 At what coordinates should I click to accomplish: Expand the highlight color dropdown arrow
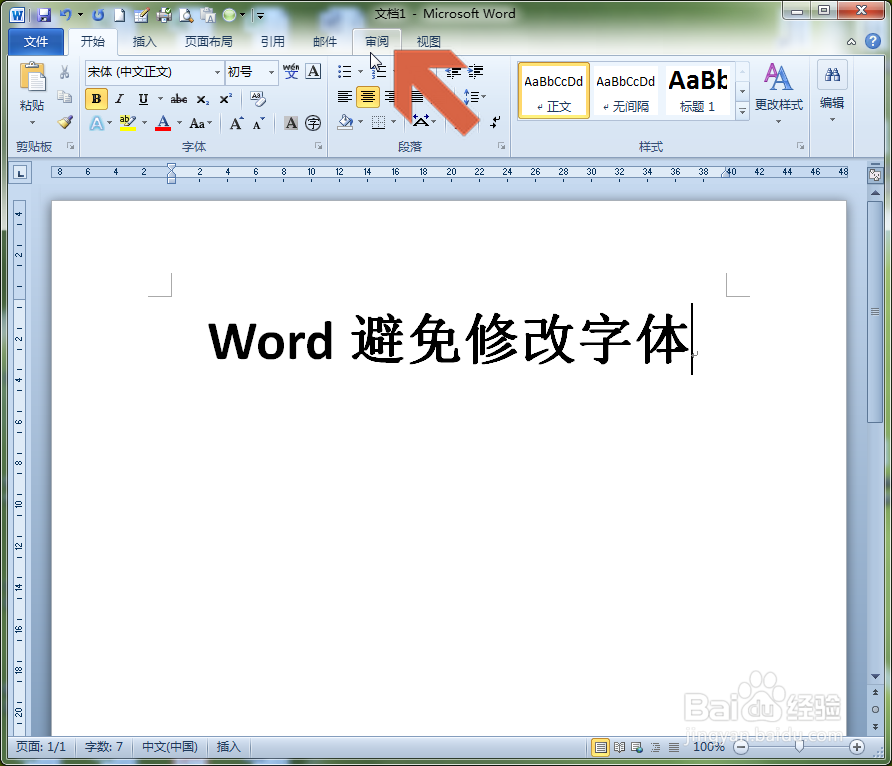pos(144,123)
